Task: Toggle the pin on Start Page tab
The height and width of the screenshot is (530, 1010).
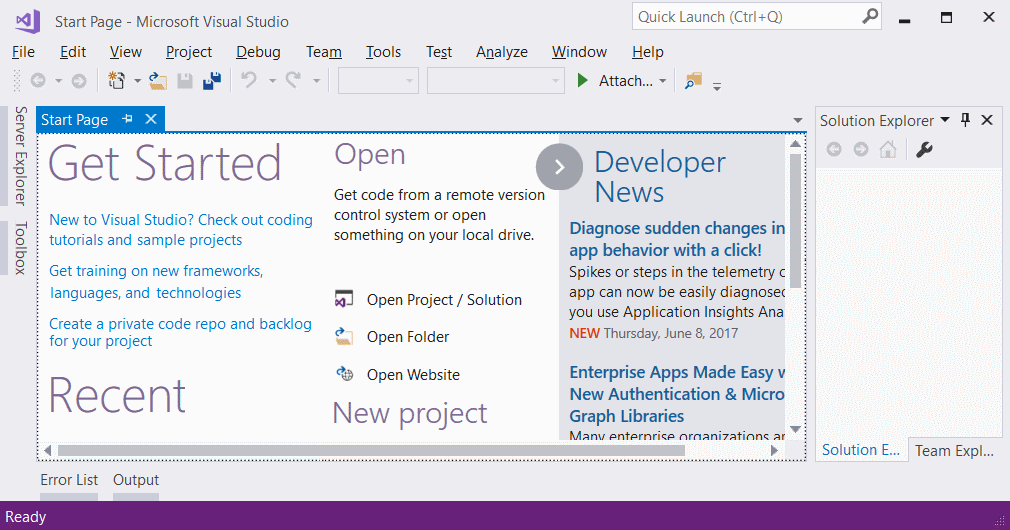Action: click(128, 119)
